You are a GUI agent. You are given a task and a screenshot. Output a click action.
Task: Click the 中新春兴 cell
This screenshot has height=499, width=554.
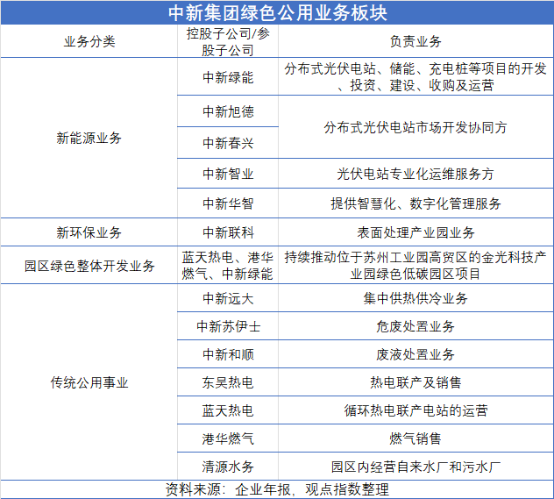(228, 143)
